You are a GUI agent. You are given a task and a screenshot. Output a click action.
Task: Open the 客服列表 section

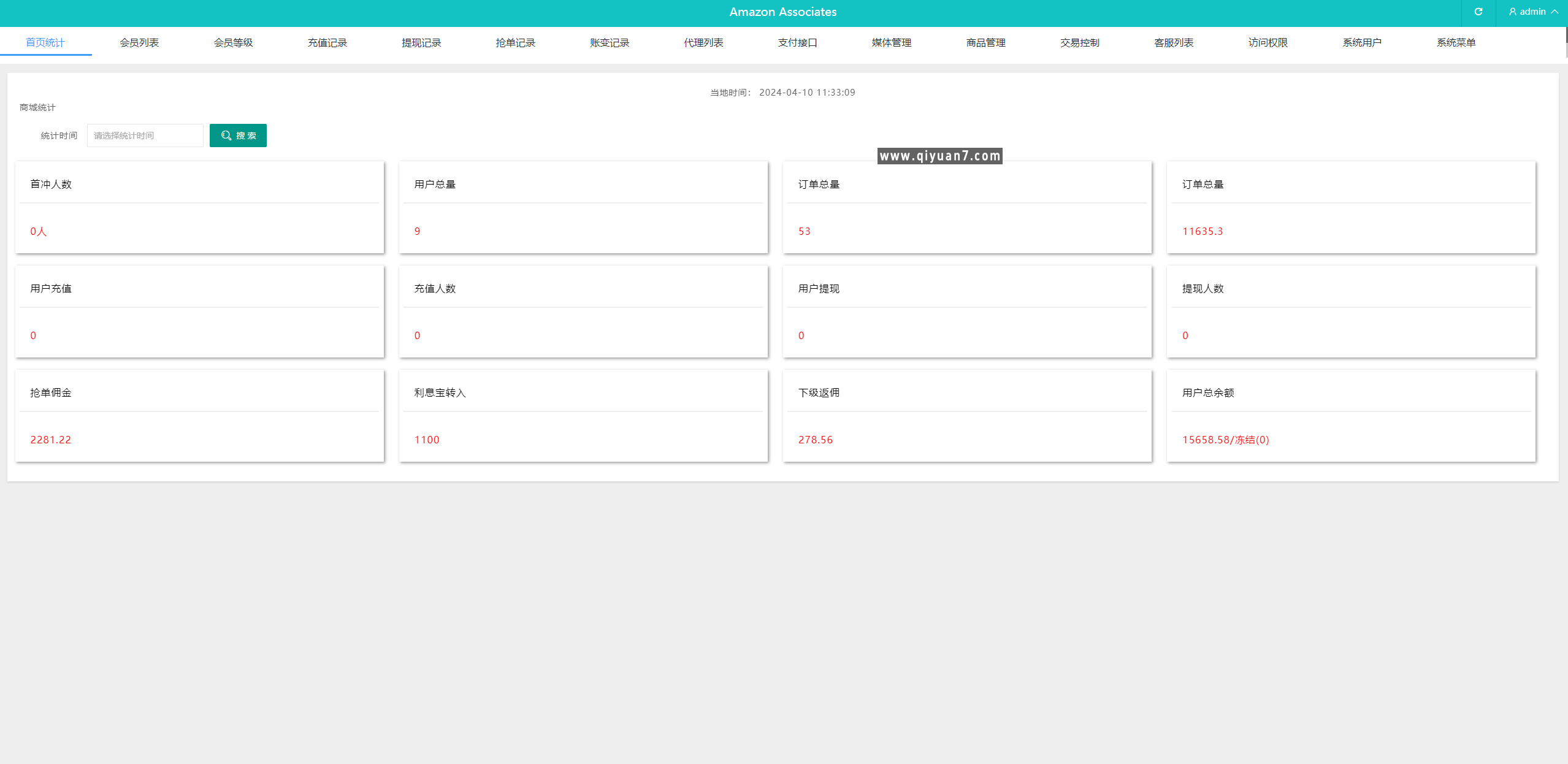click(1173, 42)
